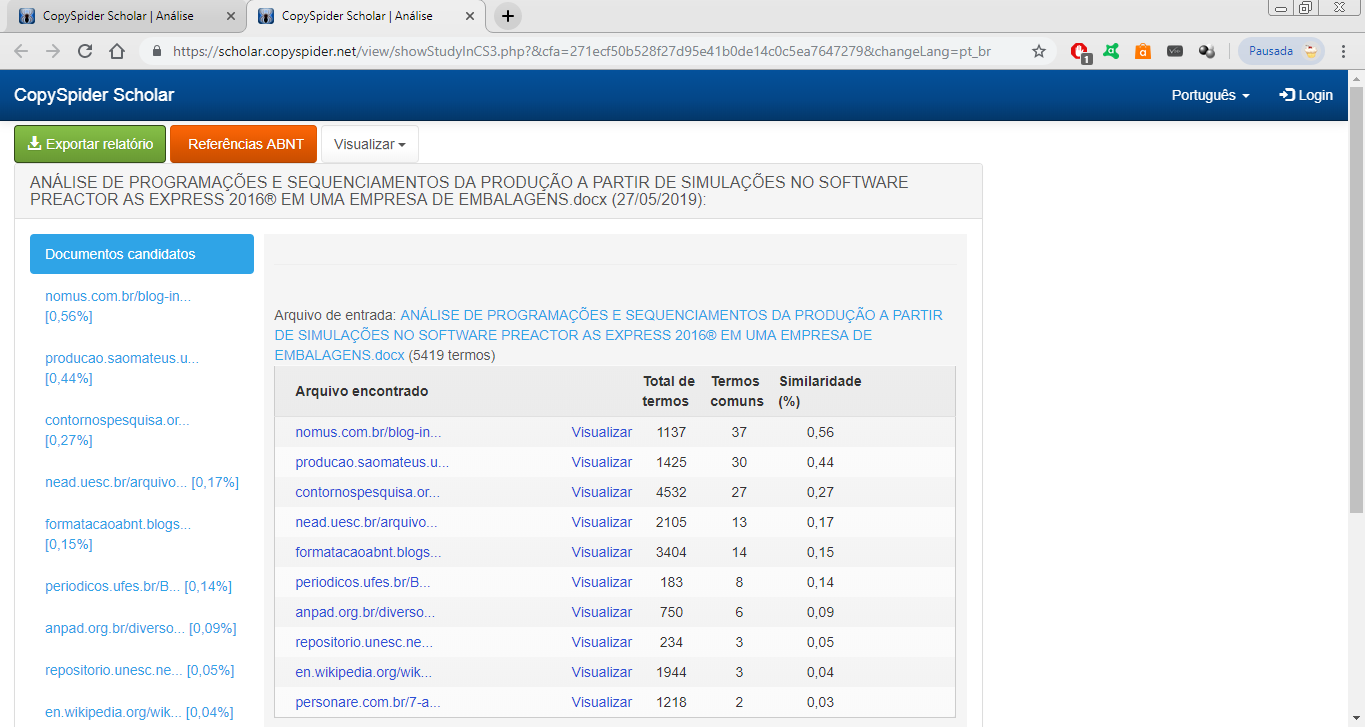Bookmark this page with the star icon
1365x727 pixels.
pyautogui.click(x=1039, y=51)
